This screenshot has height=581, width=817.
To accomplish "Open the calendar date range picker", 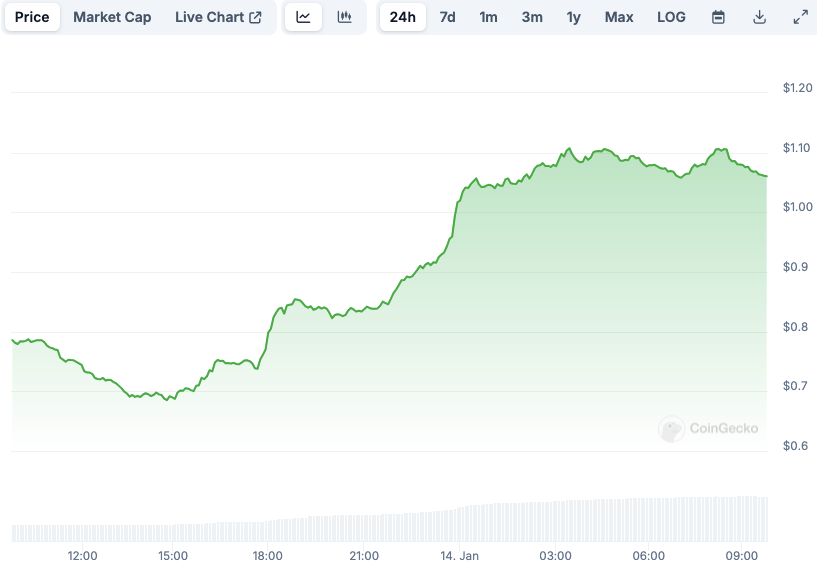I will tap(718, 17).
